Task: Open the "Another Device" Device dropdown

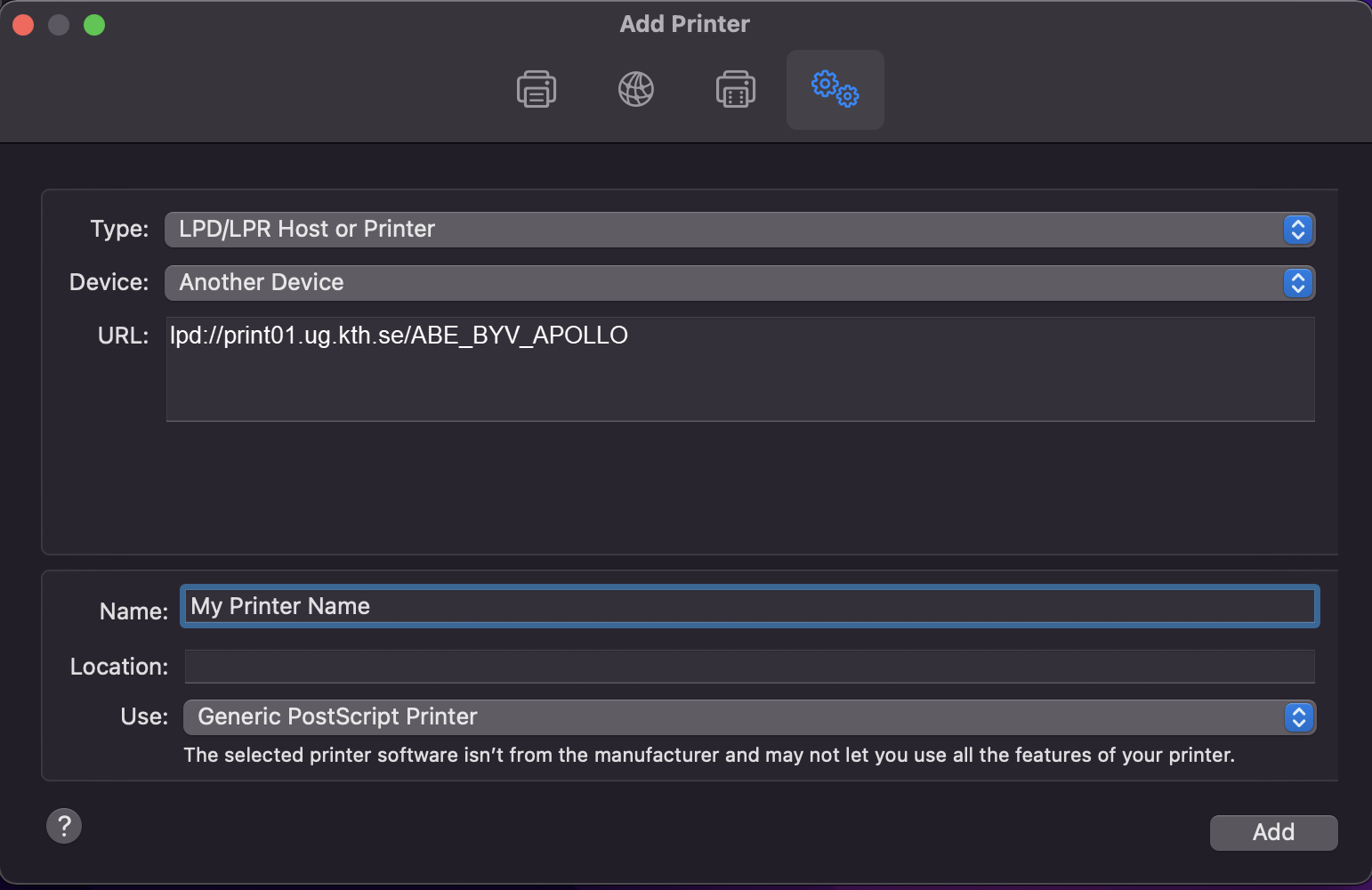Action: pyautogui.click(x=623, y=282)
